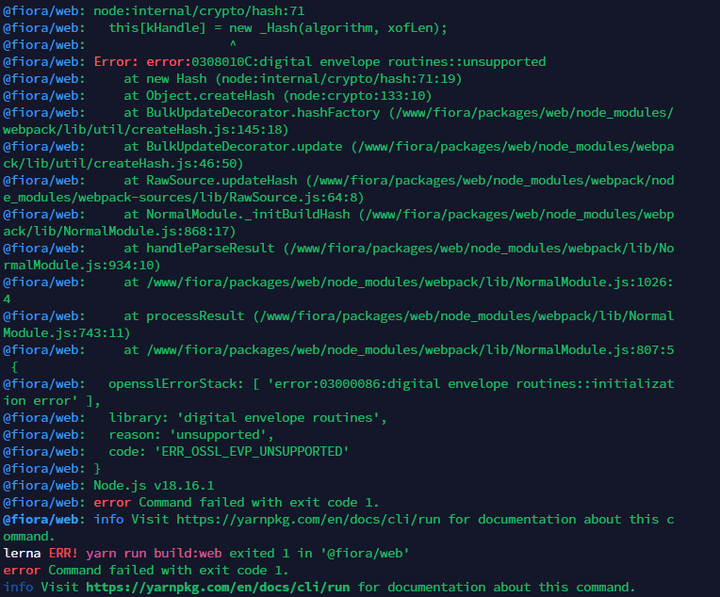Click 'Object.createHash (node:crypto:133:10)' line
The height and width of the screenshot is (597, 720).
289,96
